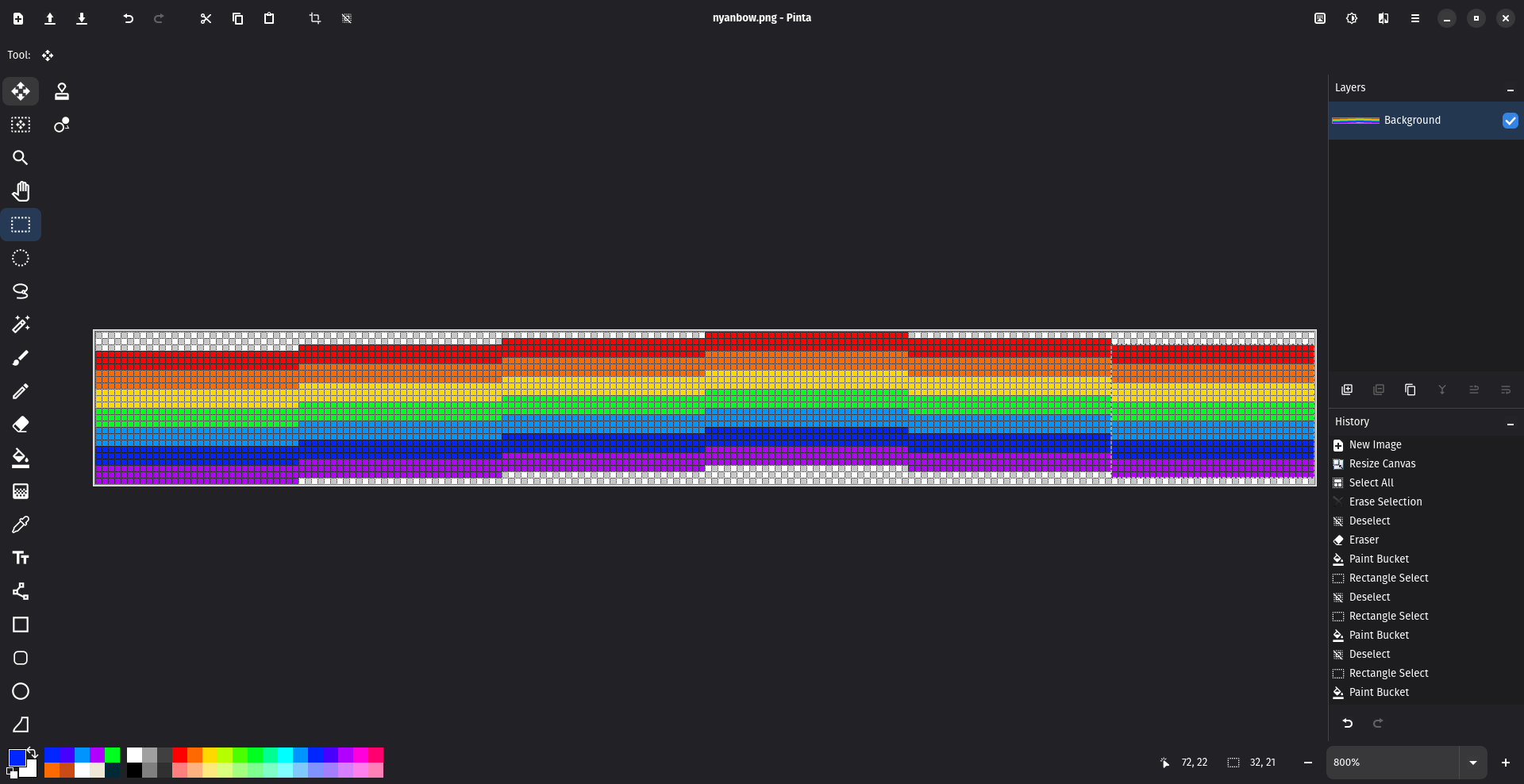
Task: Toggle Background layer visibility checkbox
Action: [1510, 121]
